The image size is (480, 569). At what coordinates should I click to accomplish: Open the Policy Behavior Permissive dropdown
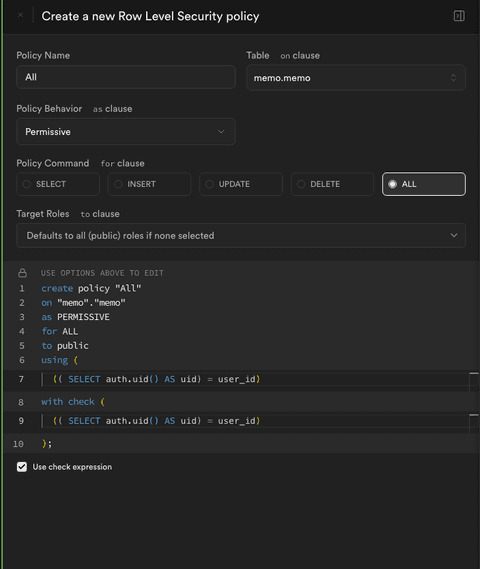click(x=126, y=131)
